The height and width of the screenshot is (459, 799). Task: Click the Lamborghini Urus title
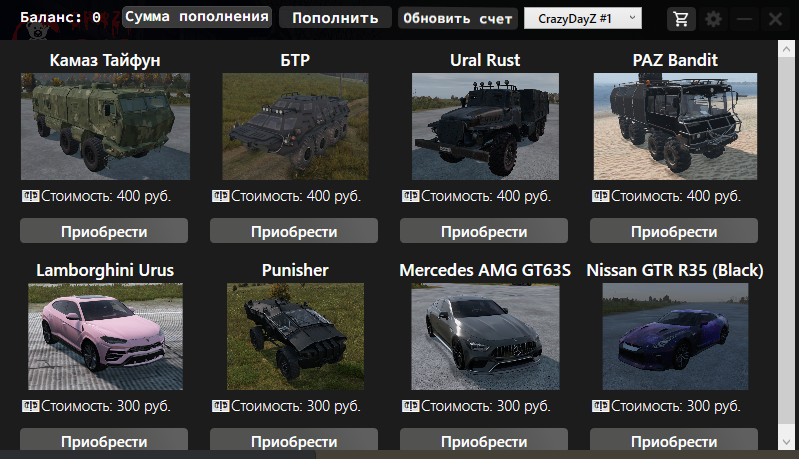[x=105, y=270]
